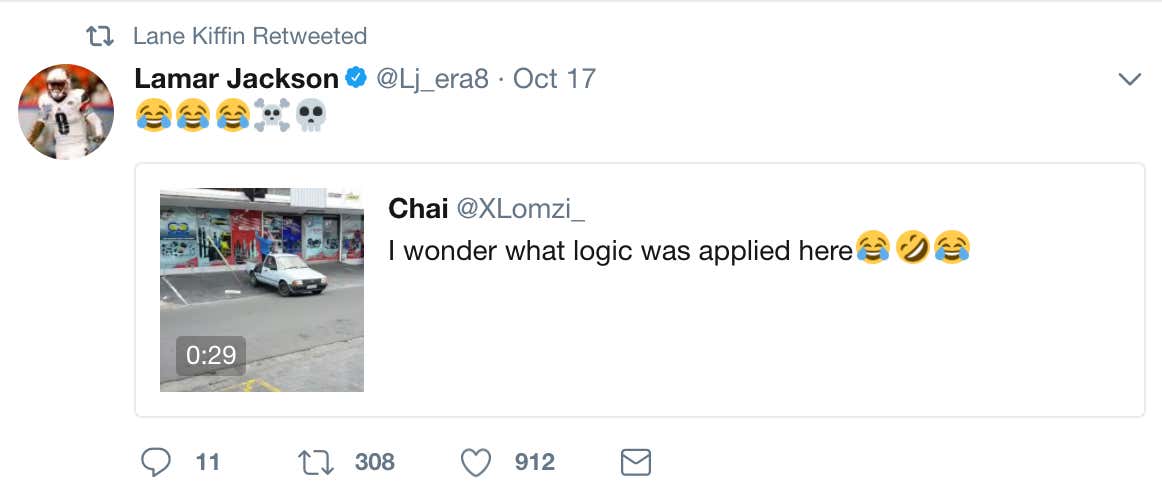Click retweet arrows icon beside Lane Kiffin
Screen dimensions: 1162x498
coord(100,37)
